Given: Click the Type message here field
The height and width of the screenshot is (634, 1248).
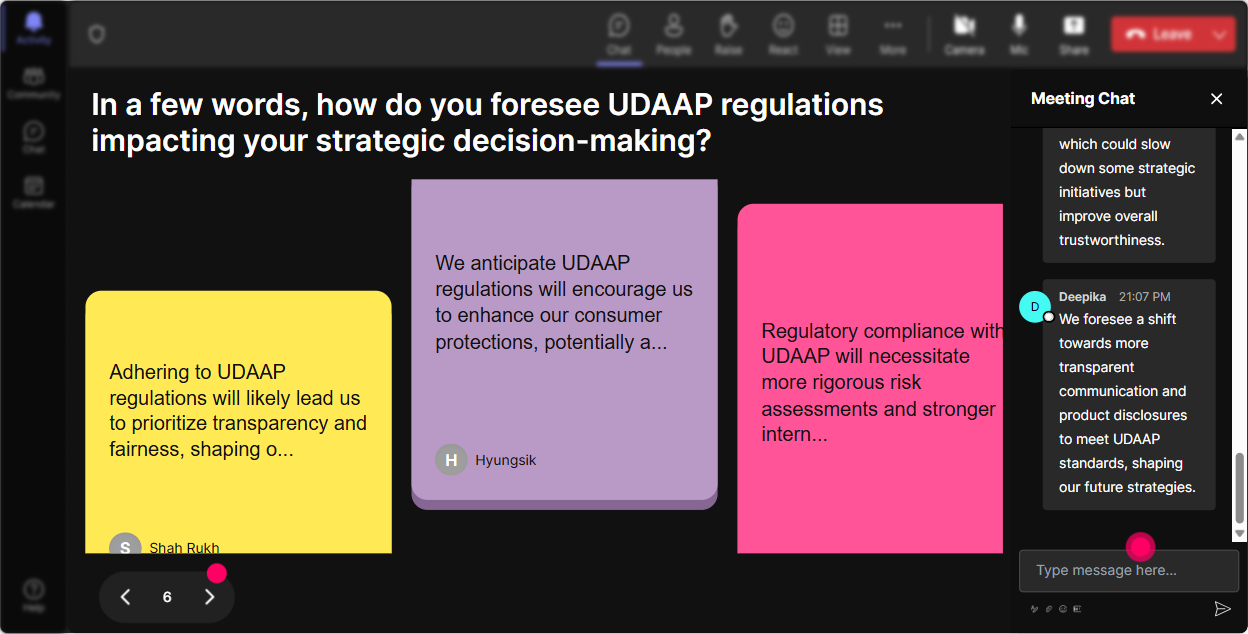Looking at the screenshot, I should (1128, 571).
